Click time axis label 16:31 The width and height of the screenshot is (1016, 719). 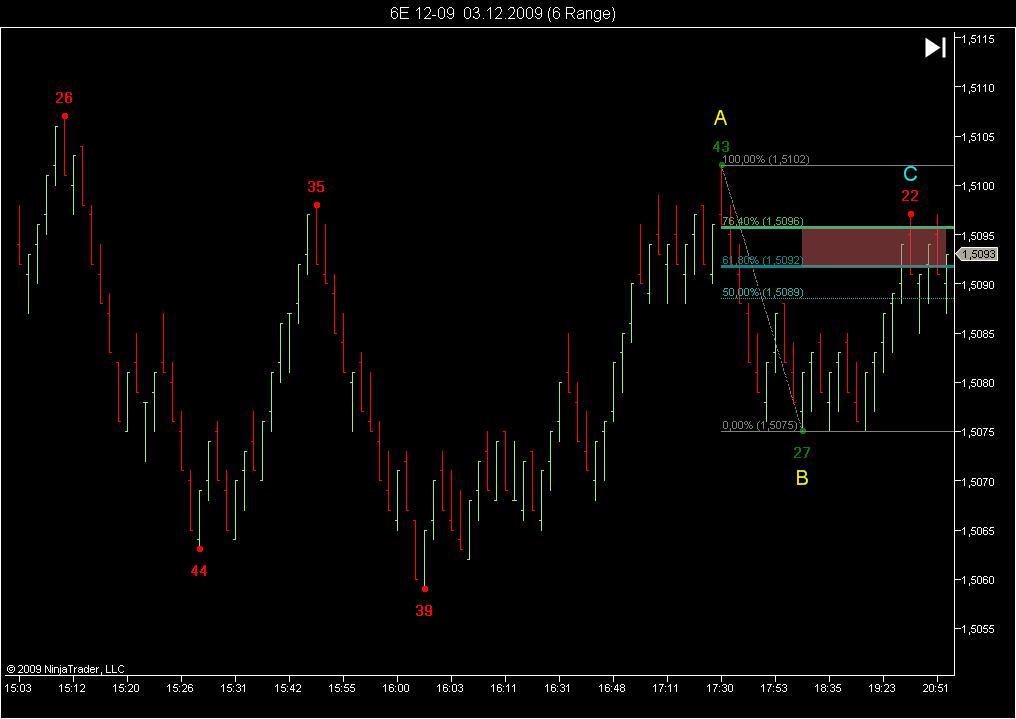[557, 688]
